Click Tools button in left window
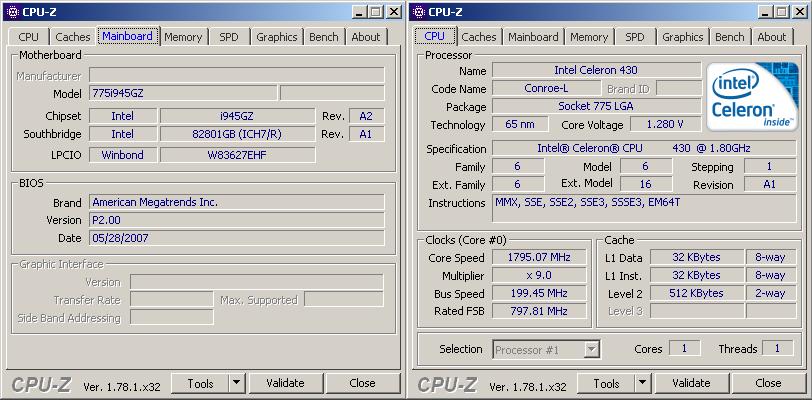 tap(200, 383)
